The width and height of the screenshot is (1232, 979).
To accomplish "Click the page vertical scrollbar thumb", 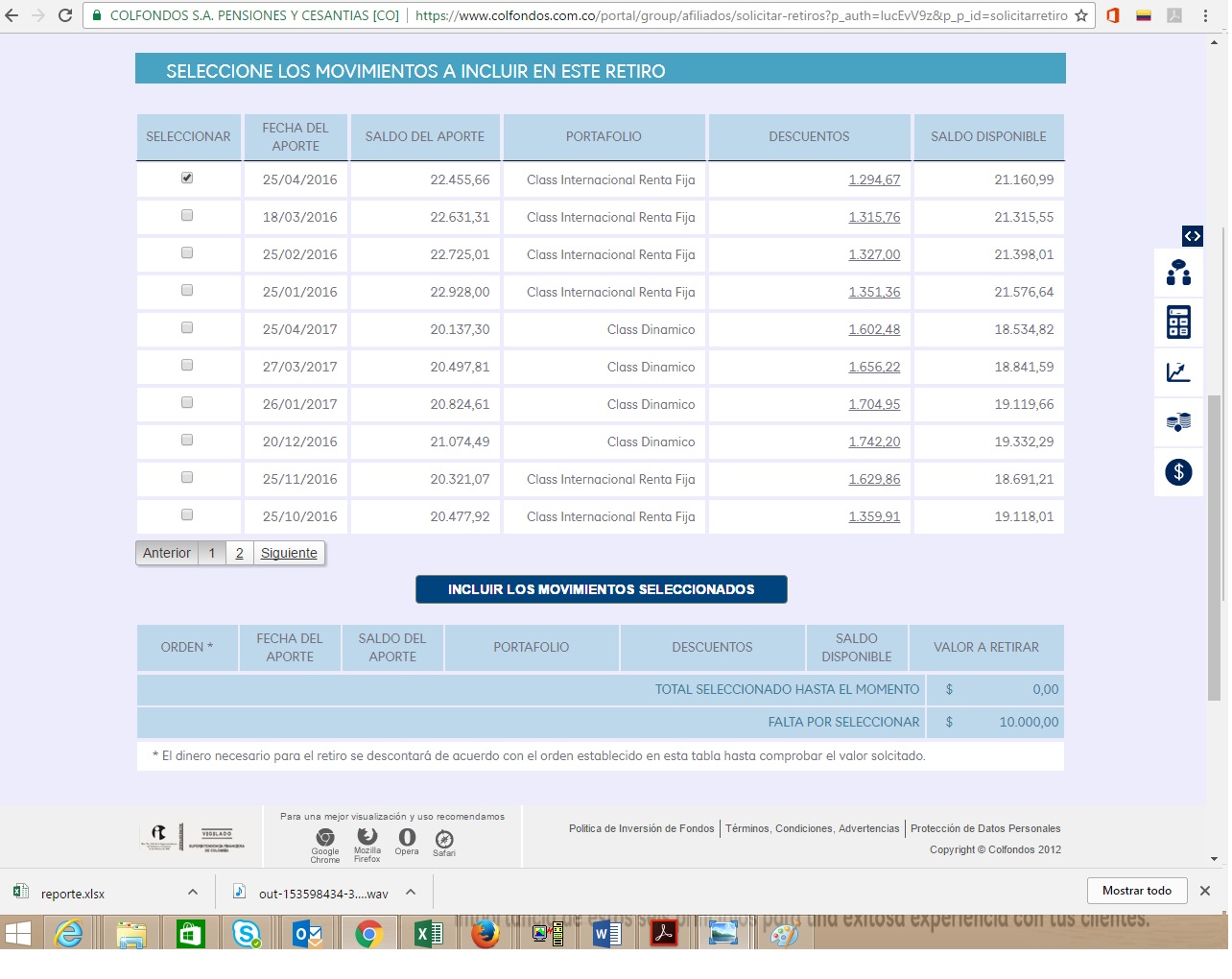I will [1214, 547].
